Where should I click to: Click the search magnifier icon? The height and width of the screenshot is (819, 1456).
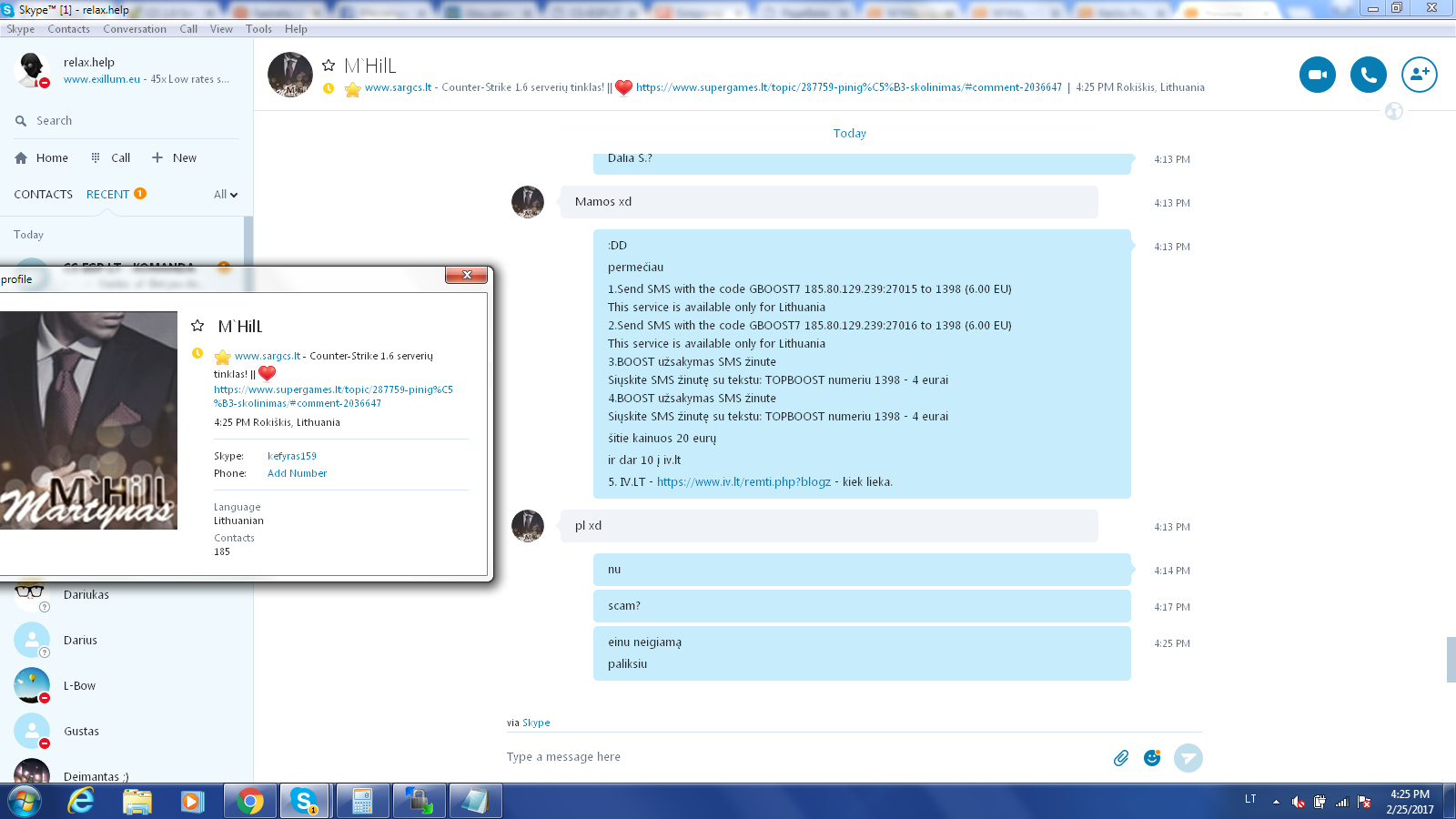(21, 121)
